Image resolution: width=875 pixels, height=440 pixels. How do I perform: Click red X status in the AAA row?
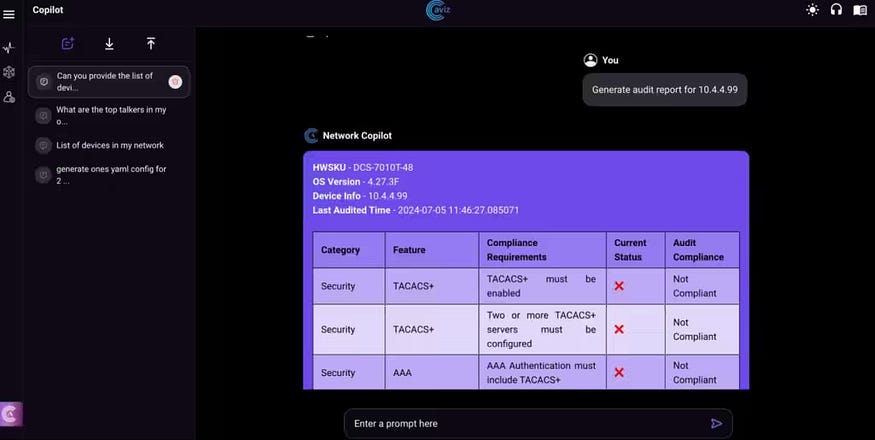(x=619, y=372)
